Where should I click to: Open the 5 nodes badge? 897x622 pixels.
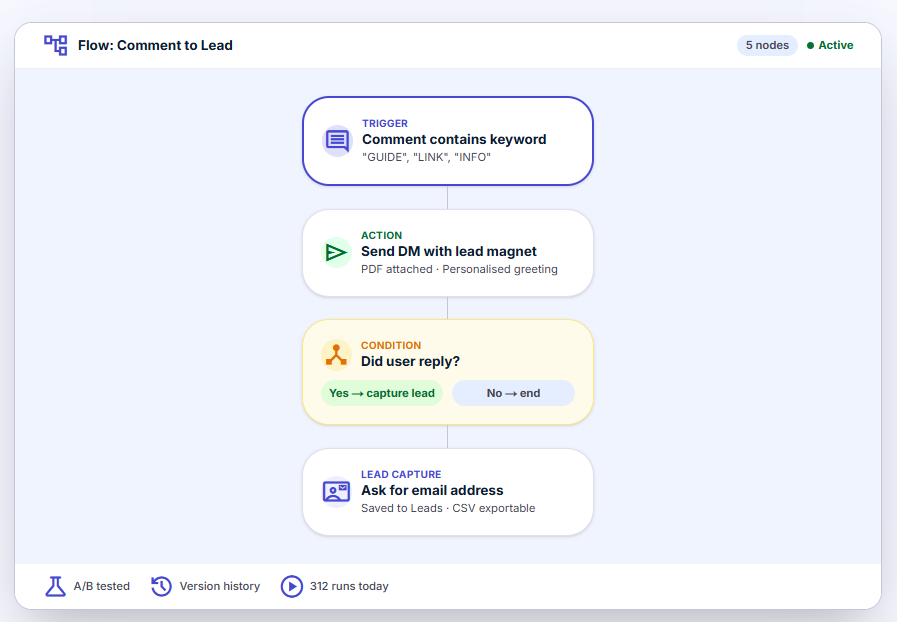pos(767,45)
